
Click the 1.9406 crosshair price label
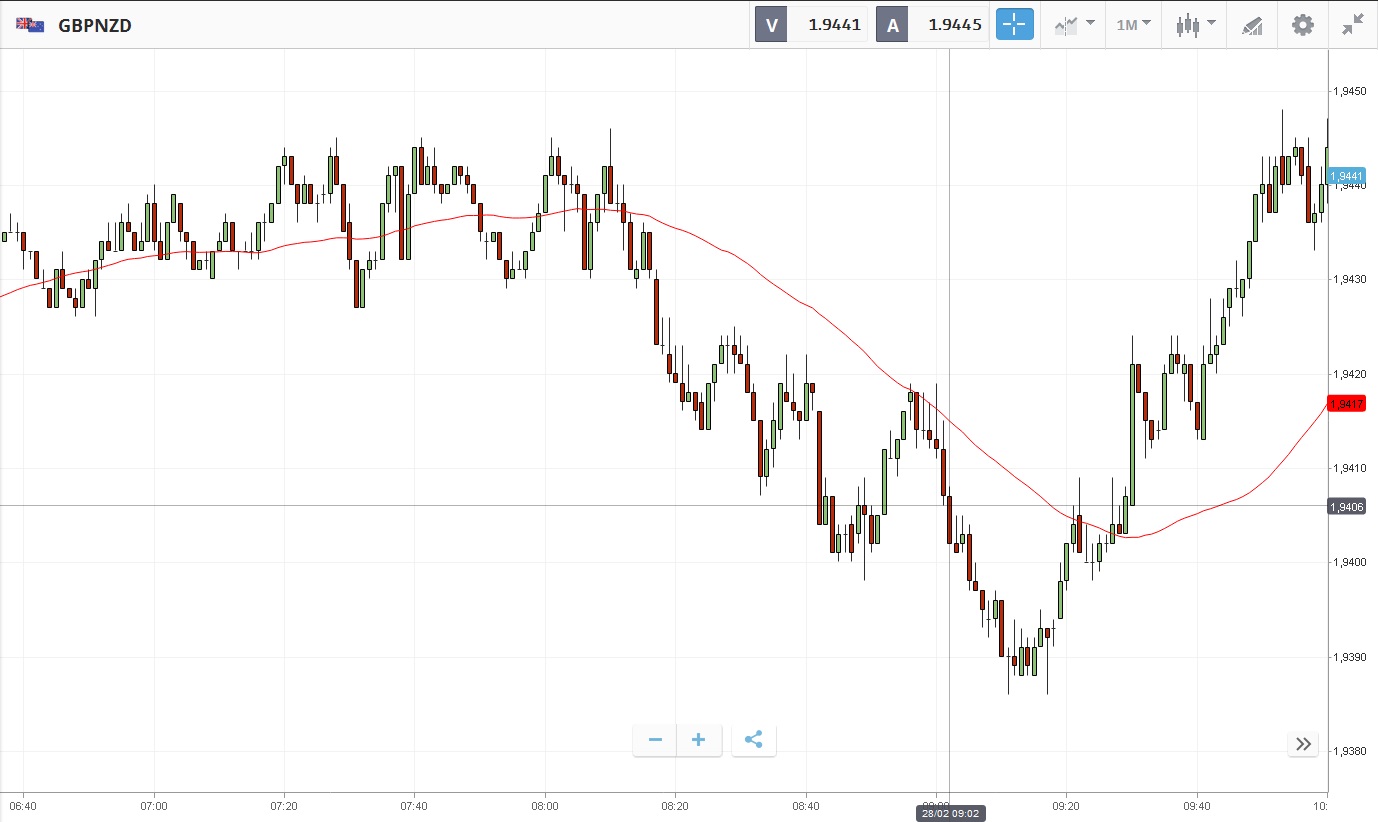coord(1347,507)
